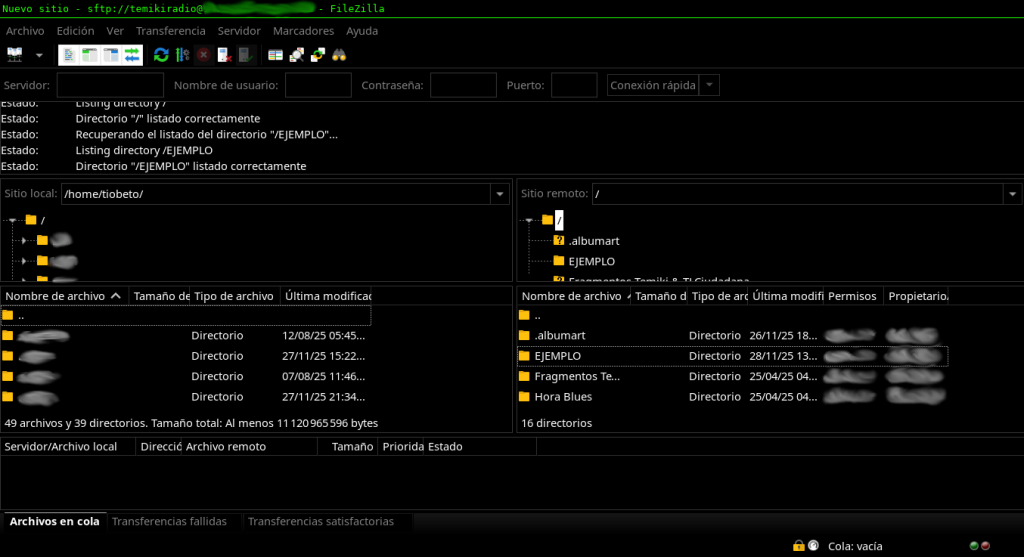Expand the Sitio local path dropdown

pos(499,194)
